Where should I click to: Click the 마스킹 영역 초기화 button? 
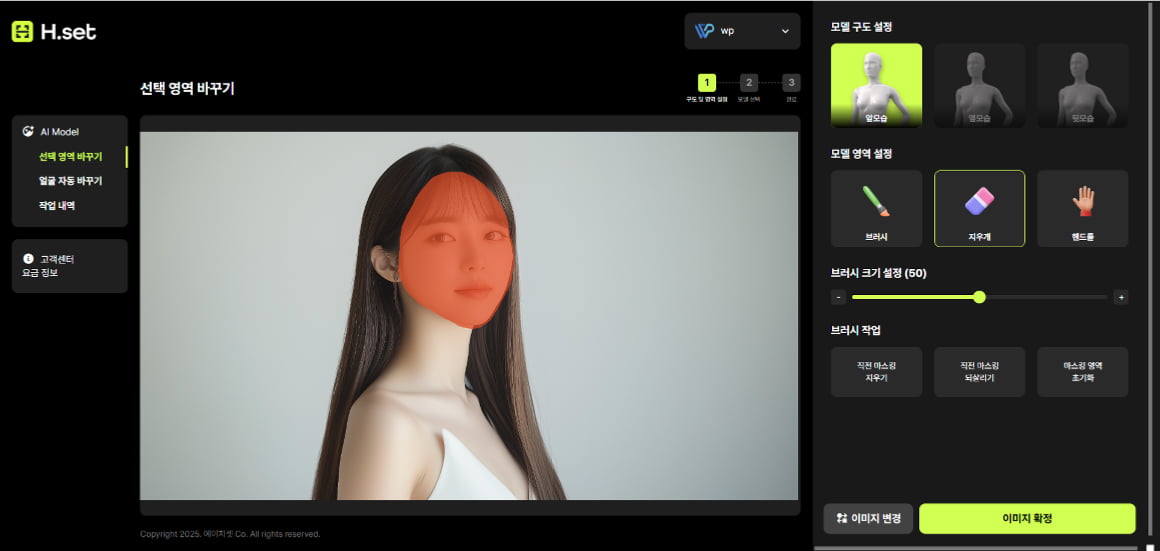pos(1082,372)
